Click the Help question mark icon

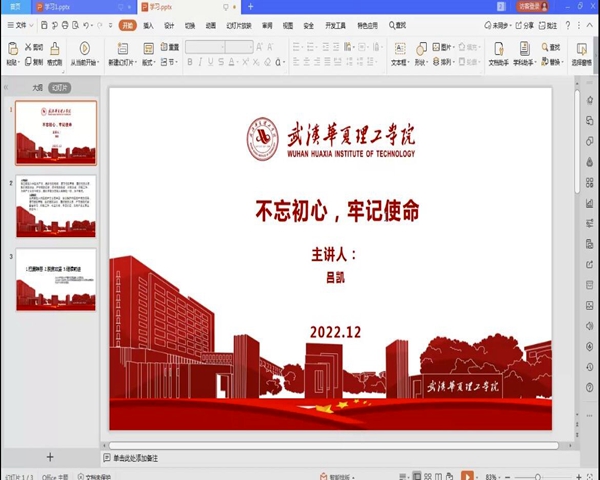pos(568,25)
